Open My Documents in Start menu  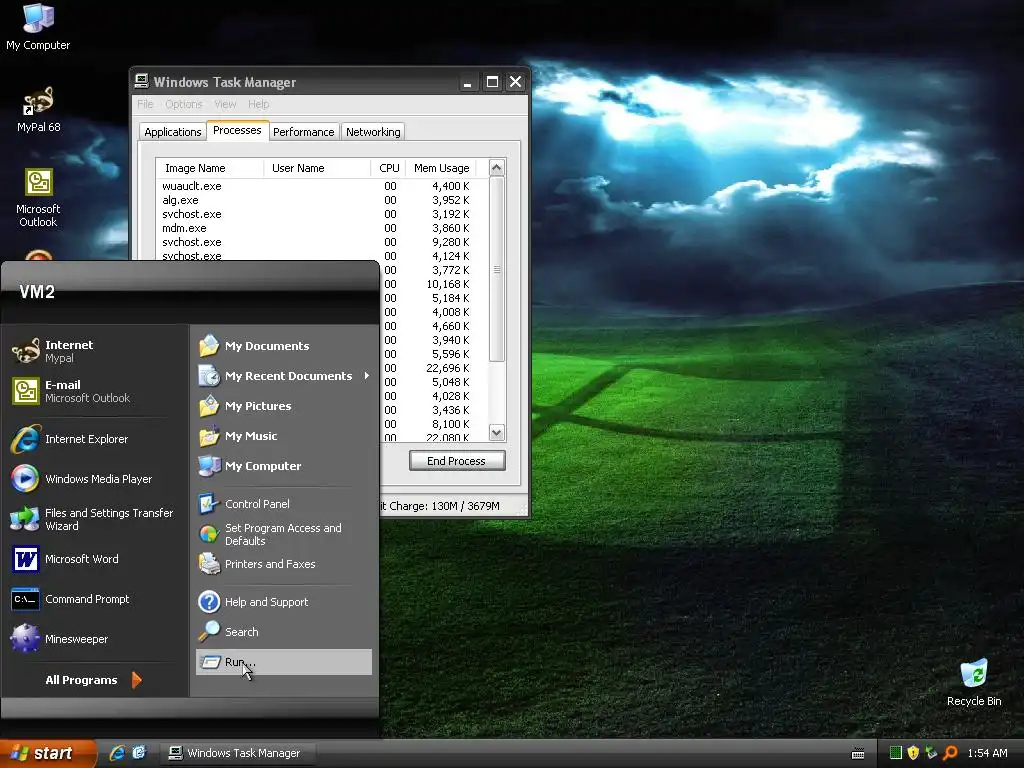pyautogui.click(x=284, y=346)
